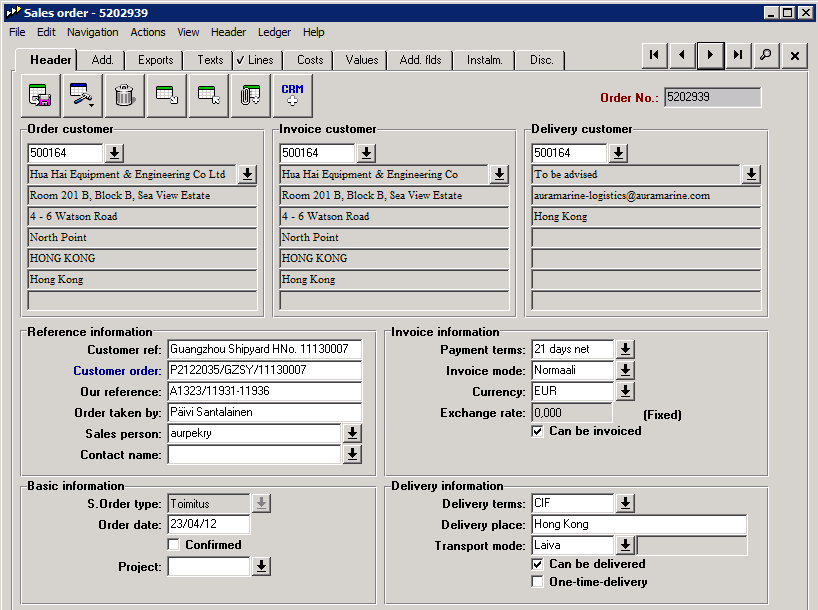Viewport: 818px width, 610px height.
Task: Open the Navigation menu
Action: pos(93,32)
